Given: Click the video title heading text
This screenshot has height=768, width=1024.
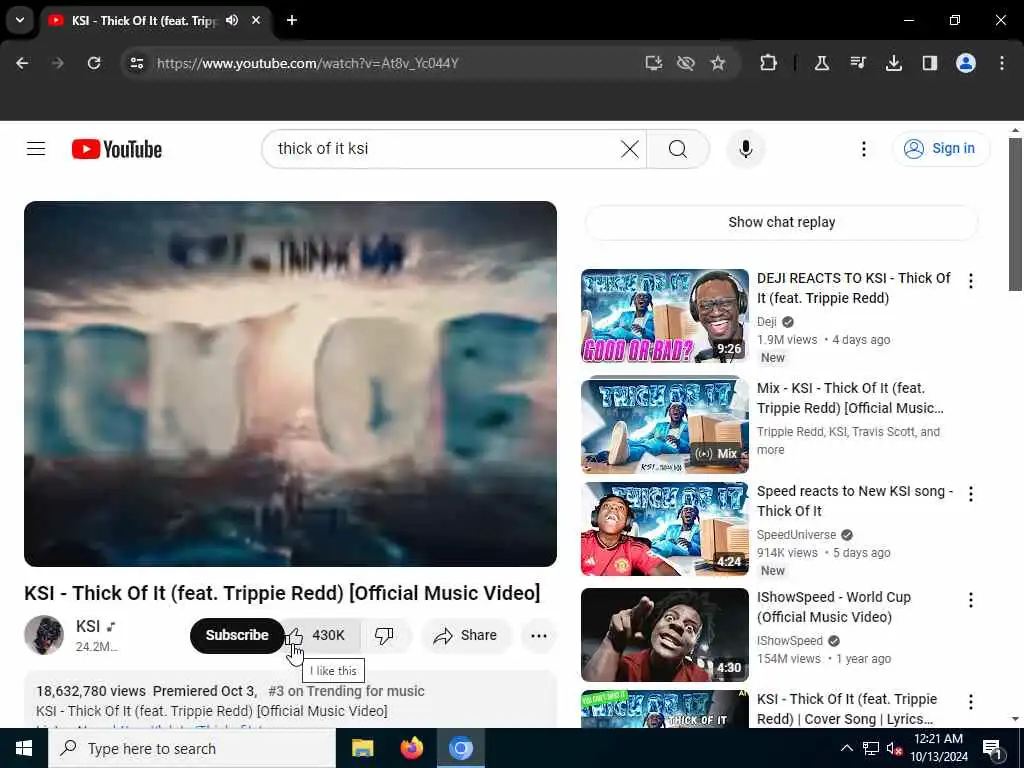Looking at the screenshot, I should (x=282, y=593).
